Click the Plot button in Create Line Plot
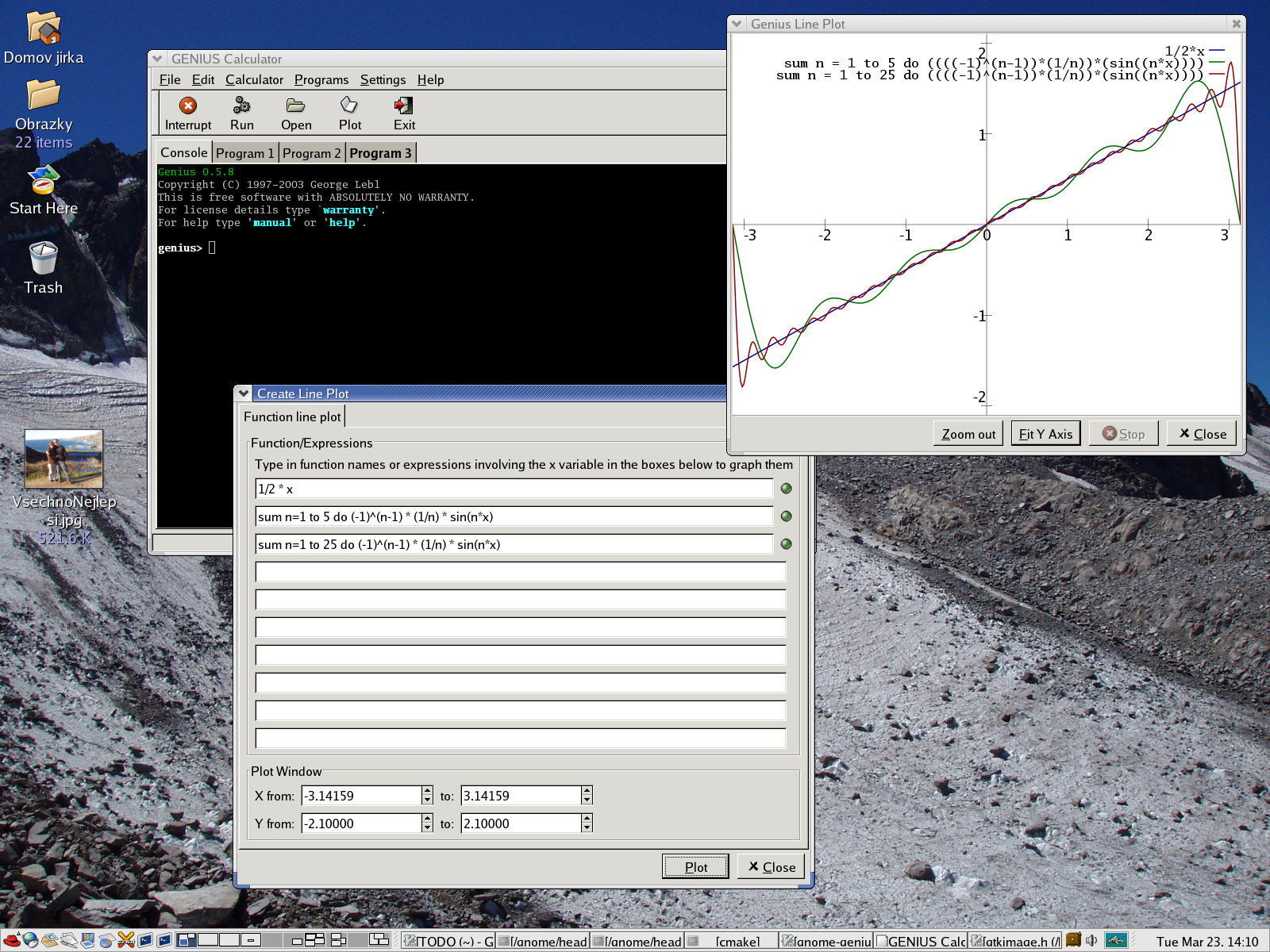Screen dimensions: 1270x952 tap(695, 867)
